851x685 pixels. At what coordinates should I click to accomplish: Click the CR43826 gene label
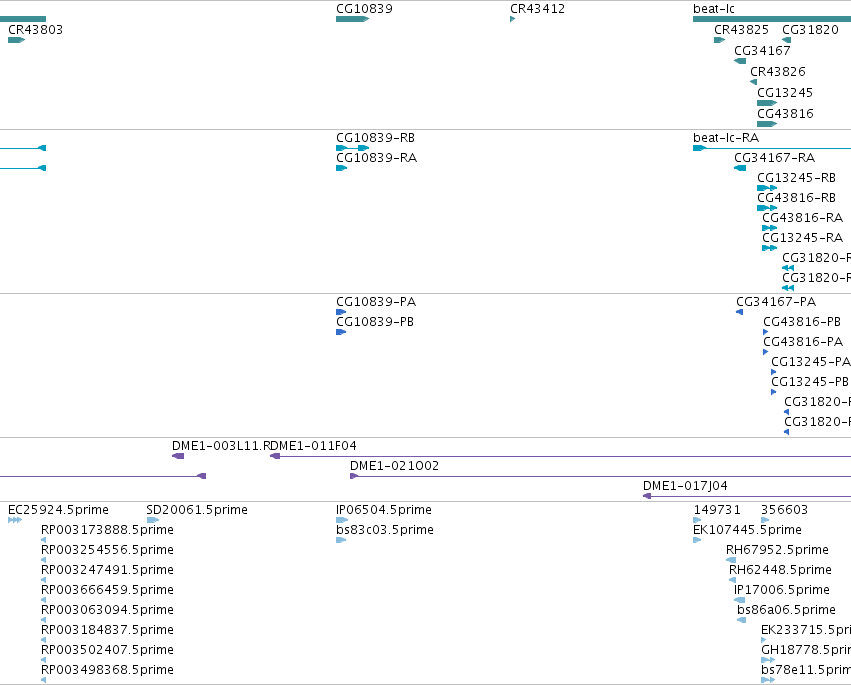(778, 71)
